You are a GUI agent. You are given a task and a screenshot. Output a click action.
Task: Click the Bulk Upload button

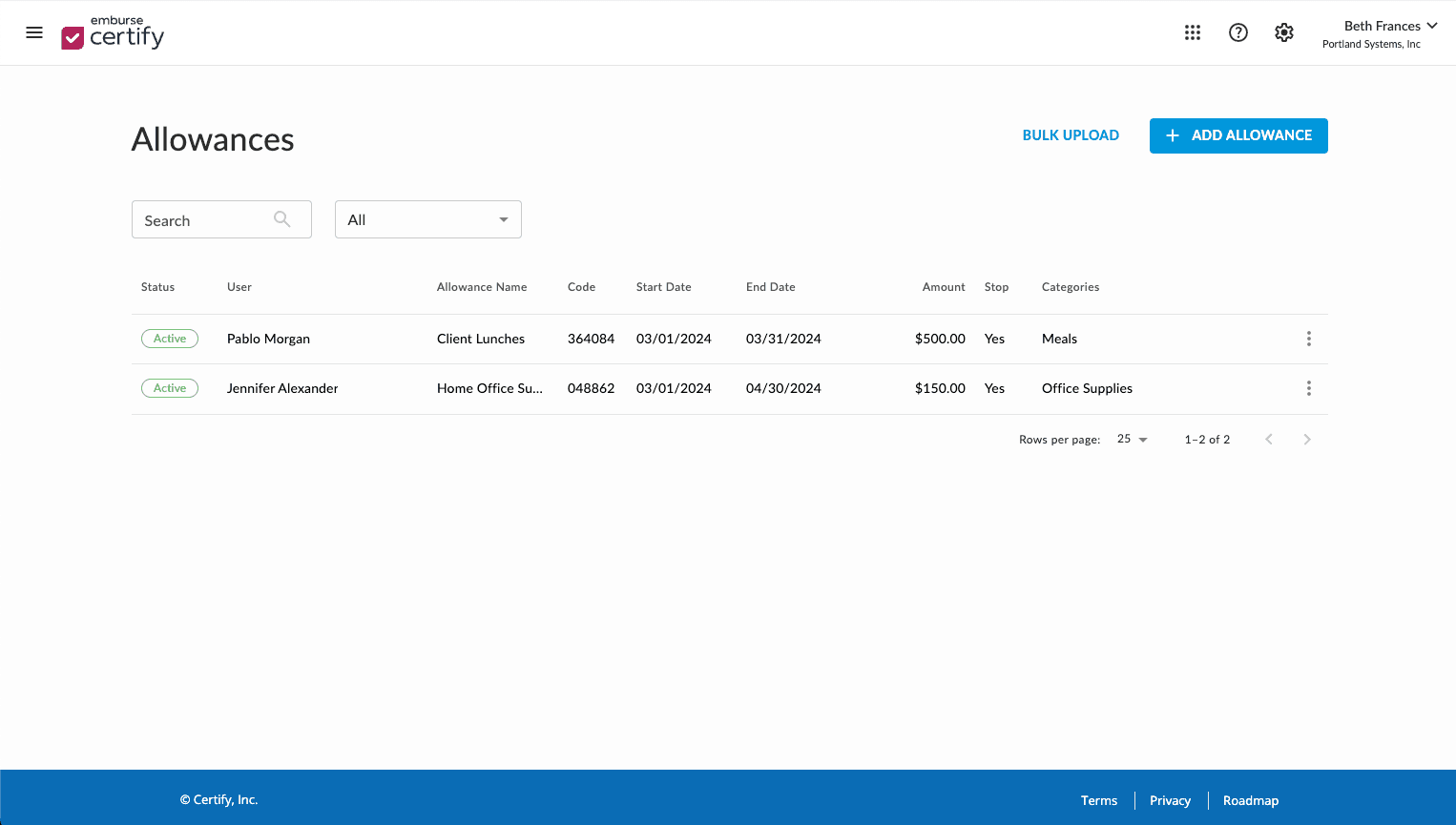[1071, 135]
